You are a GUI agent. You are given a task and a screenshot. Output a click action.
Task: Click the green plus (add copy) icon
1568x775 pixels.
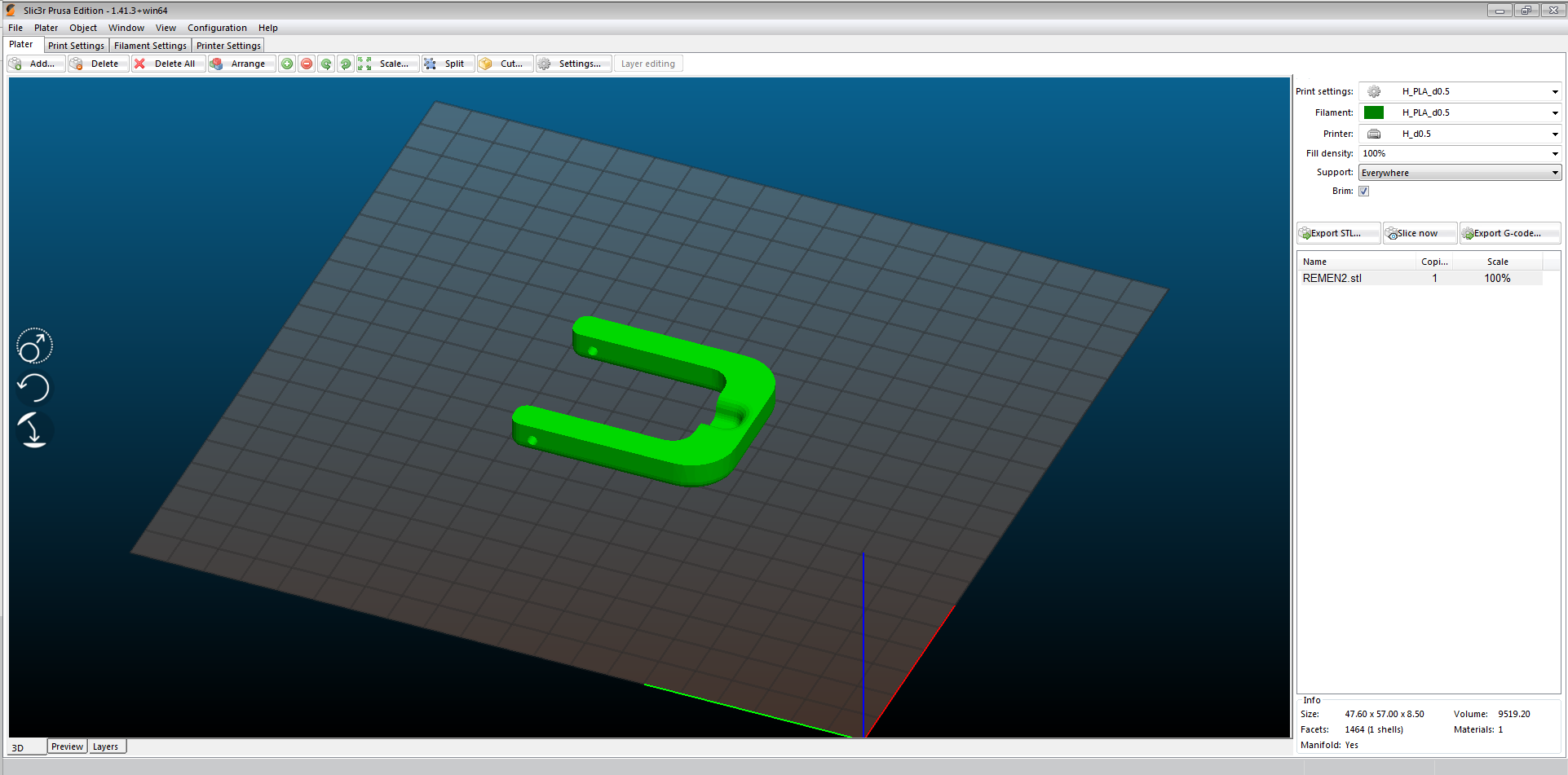coord(287,64)
